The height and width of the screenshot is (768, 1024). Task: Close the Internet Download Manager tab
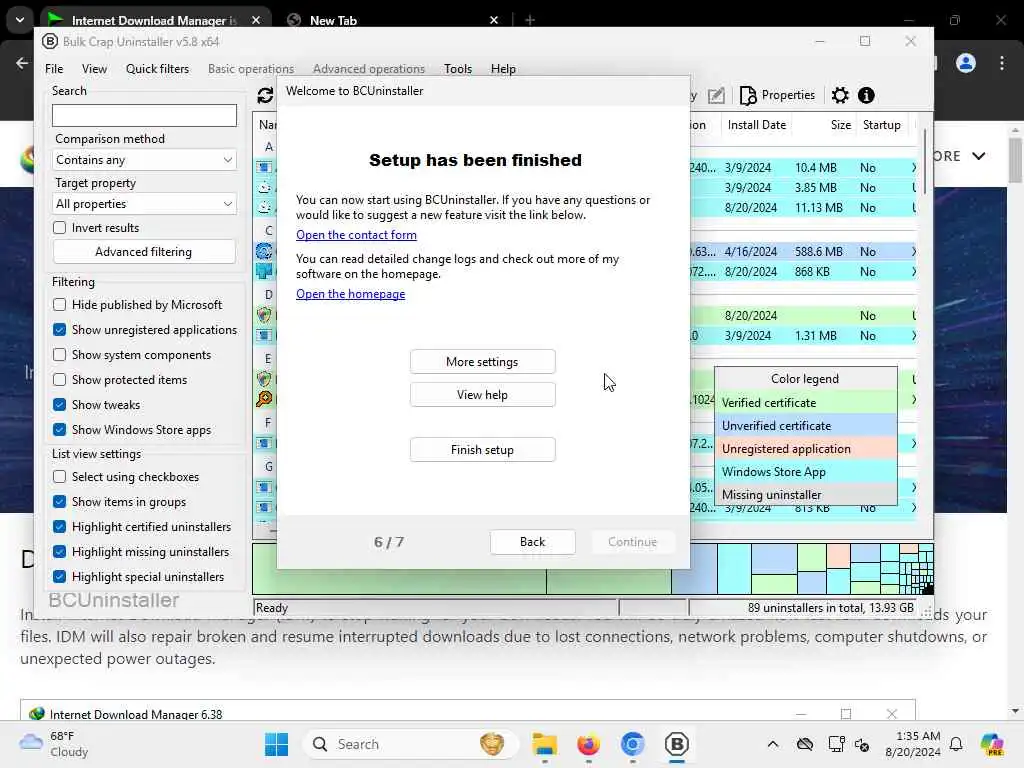pos(256,20)
